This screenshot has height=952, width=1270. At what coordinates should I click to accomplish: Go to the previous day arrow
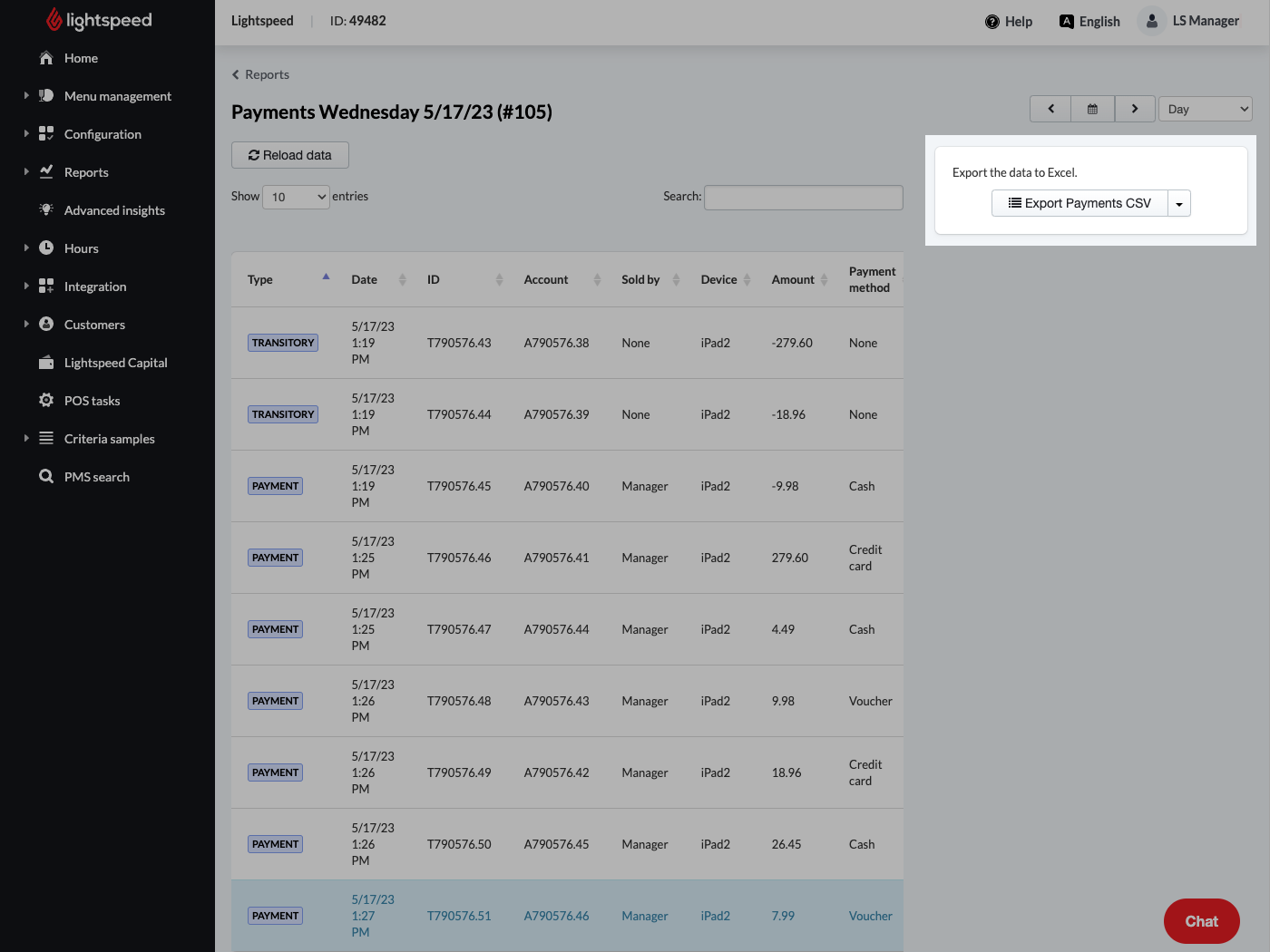tap(1050, 109)
